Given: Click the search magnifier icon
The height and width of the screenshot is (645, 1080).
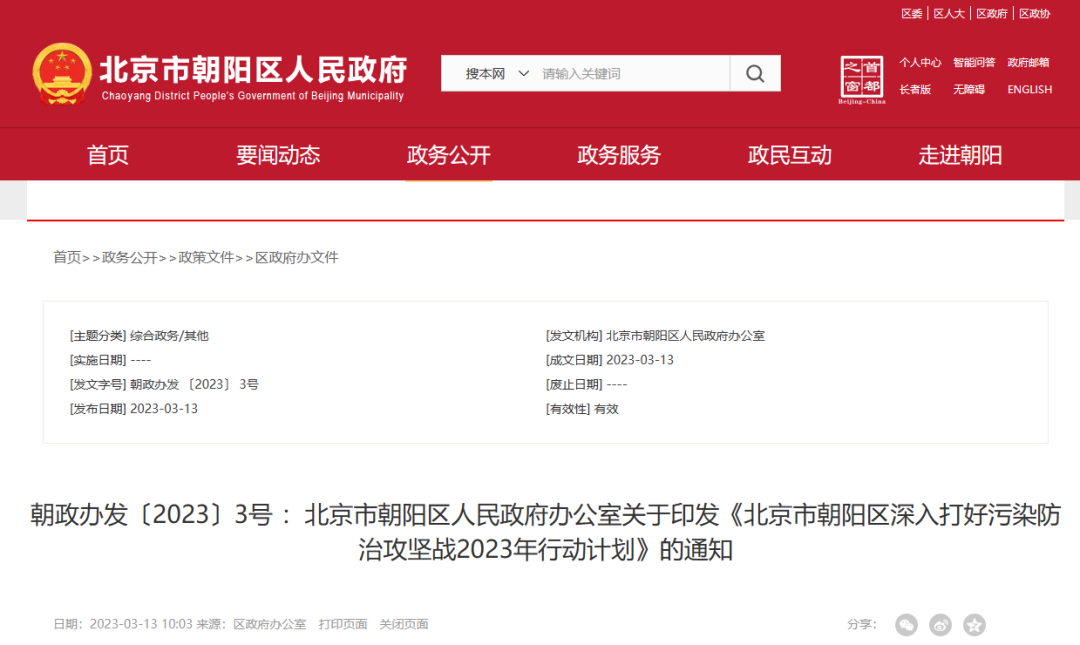Looking at the screenshot, I should pos(755,74).
